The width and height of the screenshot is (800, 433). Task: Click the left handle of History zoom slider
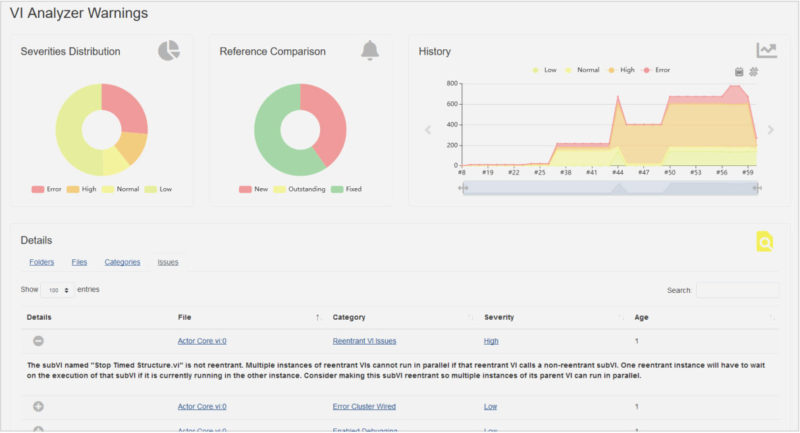pos(463,188)
